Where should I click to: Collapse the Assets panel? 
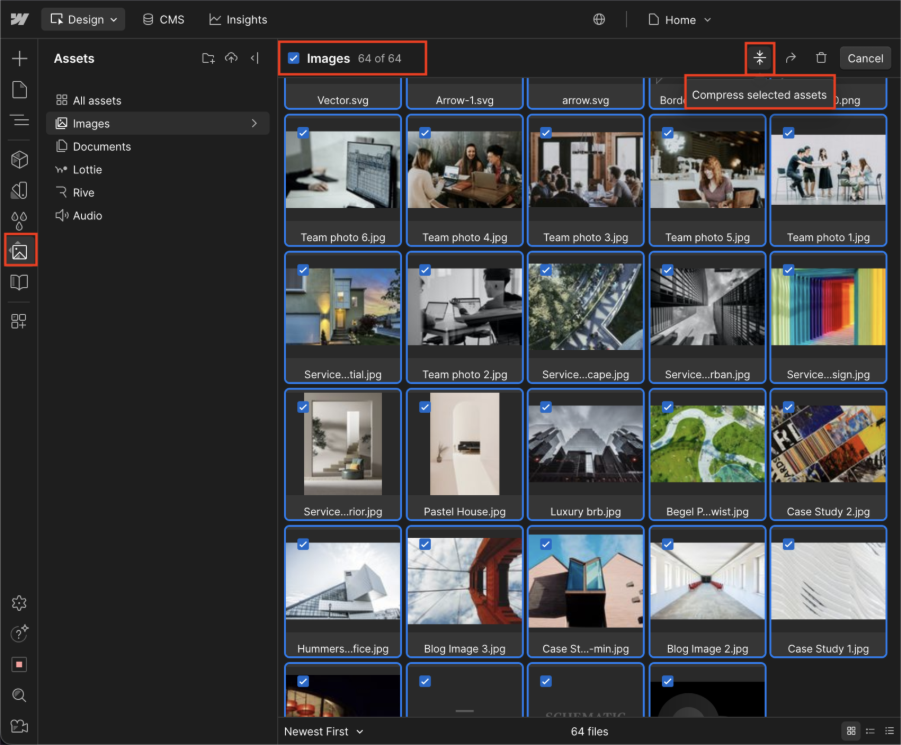pyautogui.click(x=255, y=58)
